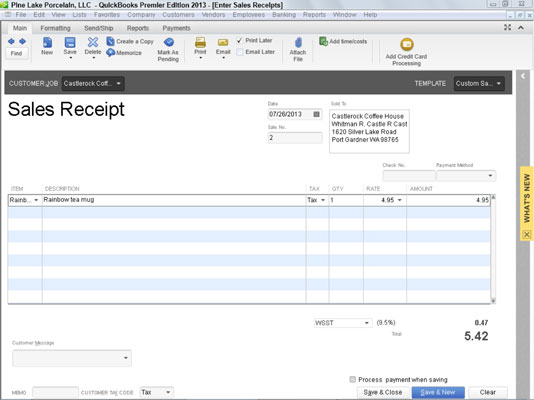This screenshot has width=534, height=400.
Task: Open the Vendors menu
Action: click(x=213, y=15)
